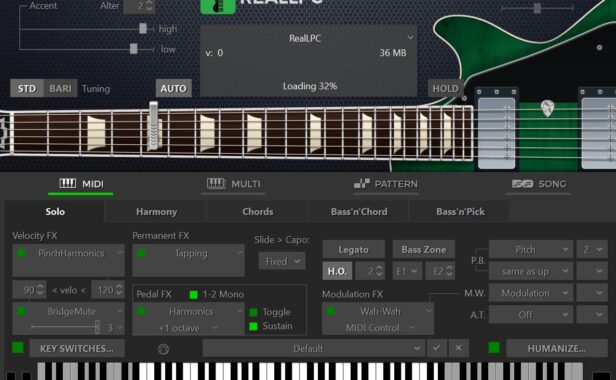Switch to the SONG mode tab
Viewport: 616px width, 380px height.
pyautogui.click(x=539, y=184)
